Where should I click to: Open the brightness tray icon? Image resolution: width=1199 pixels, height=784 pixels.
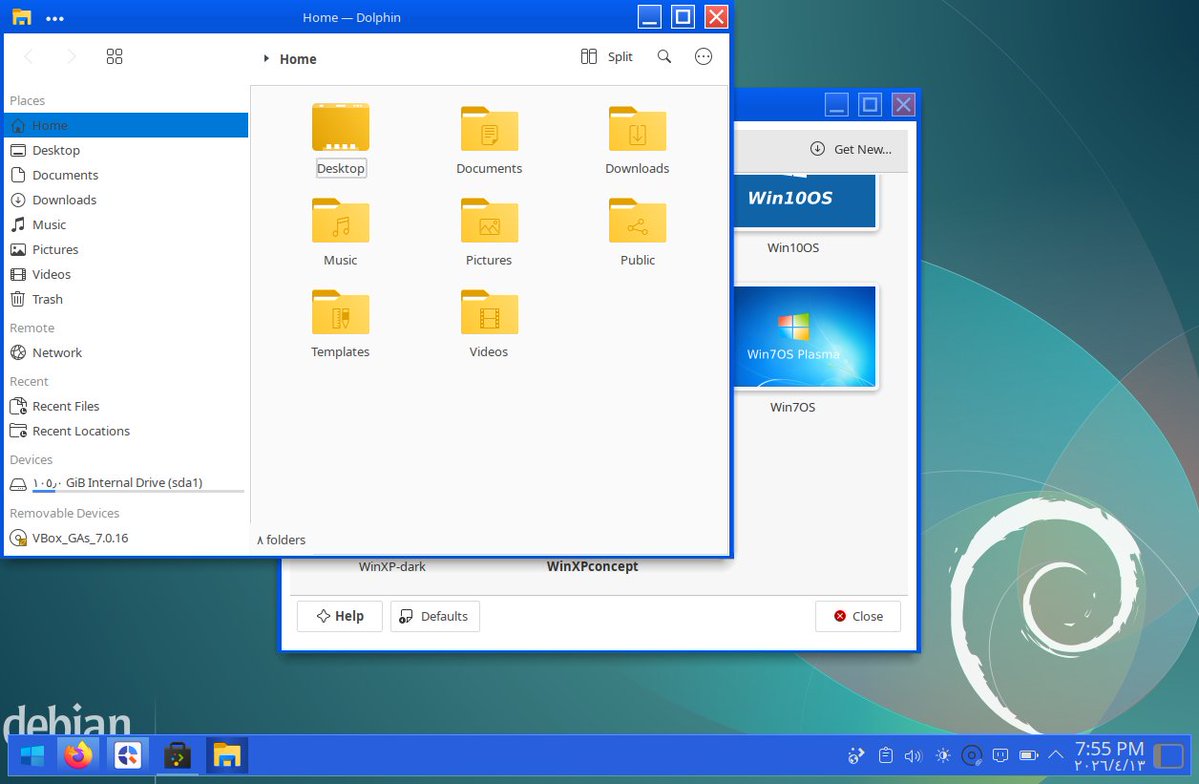point(943,756)
